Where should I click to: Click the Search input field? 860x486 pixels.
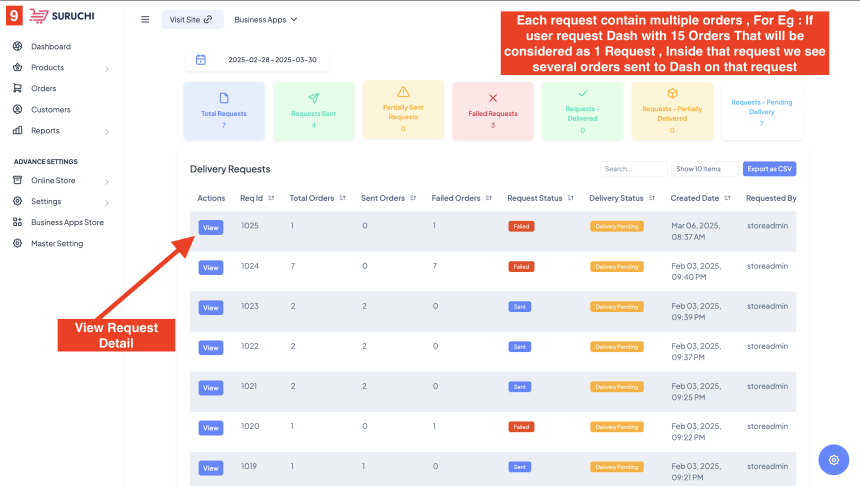pos(633,169)
